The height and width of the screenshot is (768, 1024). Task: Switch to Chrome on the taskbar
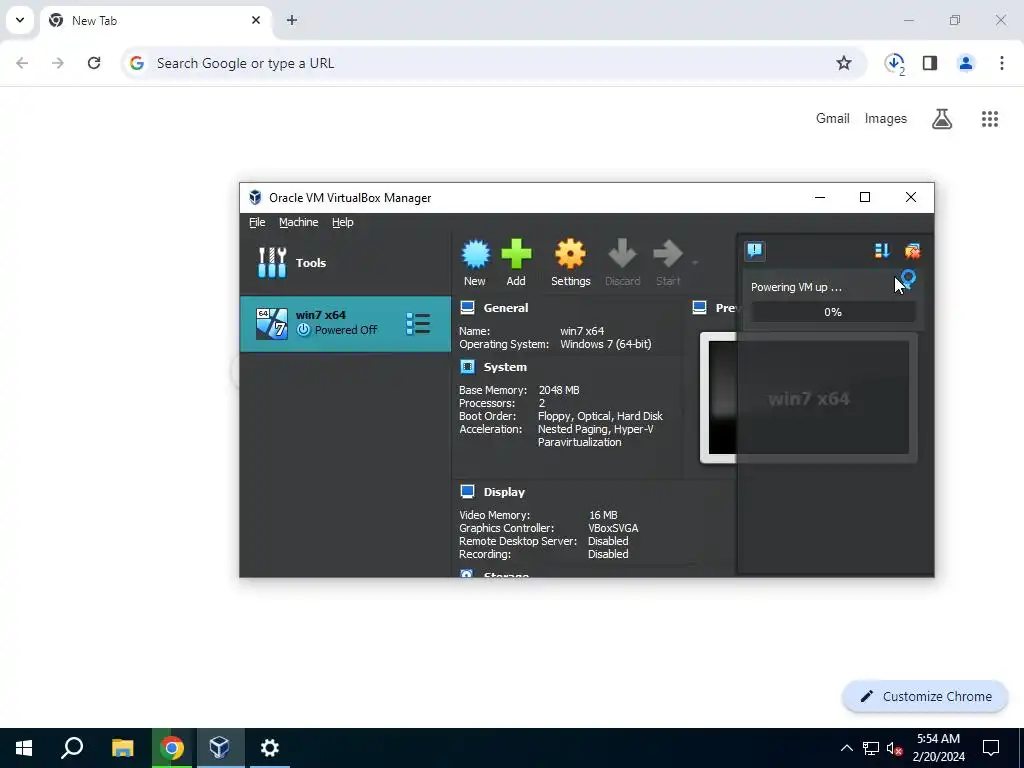pos(172,748)
